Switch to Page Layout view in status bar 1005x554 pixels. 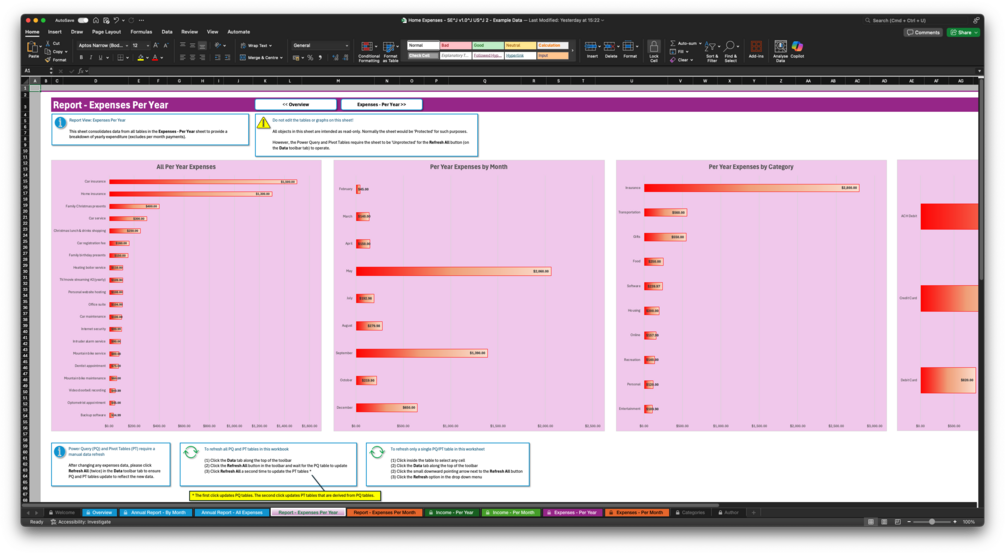(884, 522)
